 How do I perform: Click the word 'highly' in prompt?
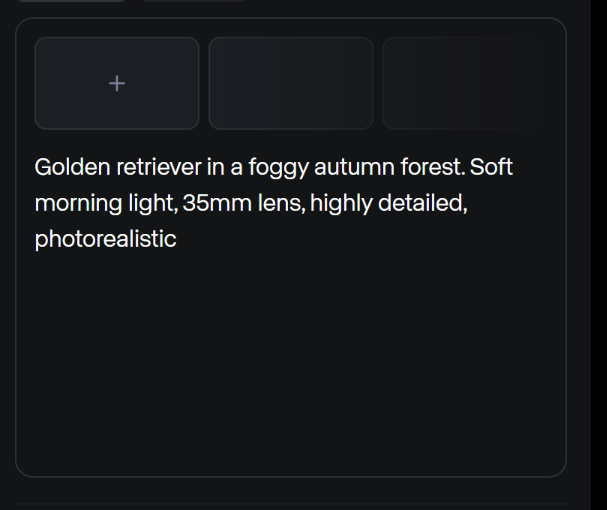(341, 204)
